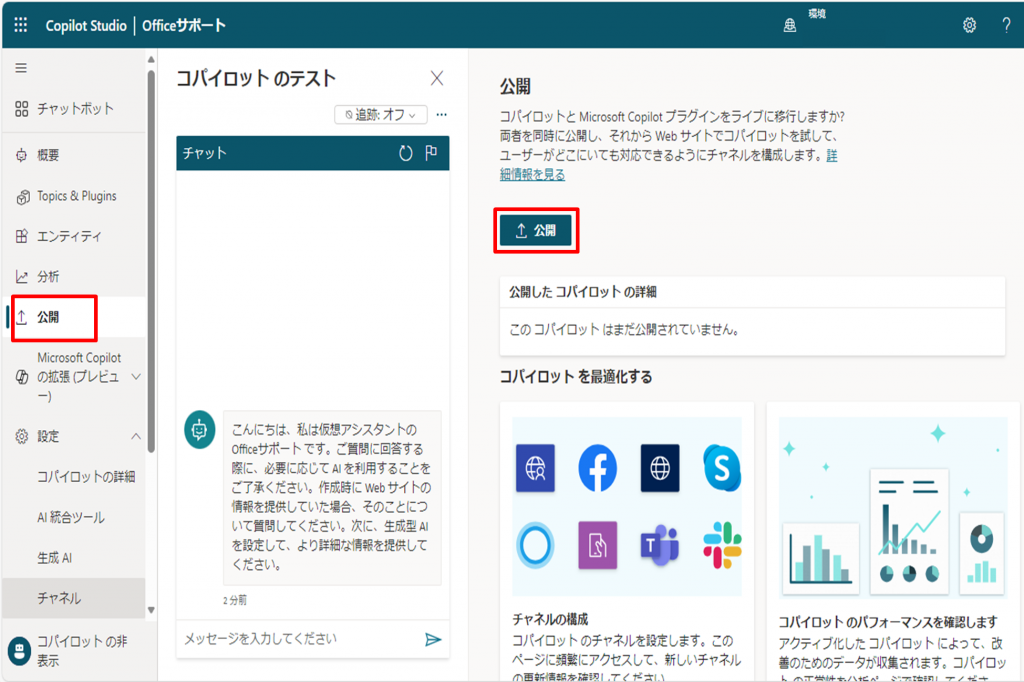The image size is (1024, 682).
Task: Select the demo website globe-person icon
Action: [x=535, y=468]
